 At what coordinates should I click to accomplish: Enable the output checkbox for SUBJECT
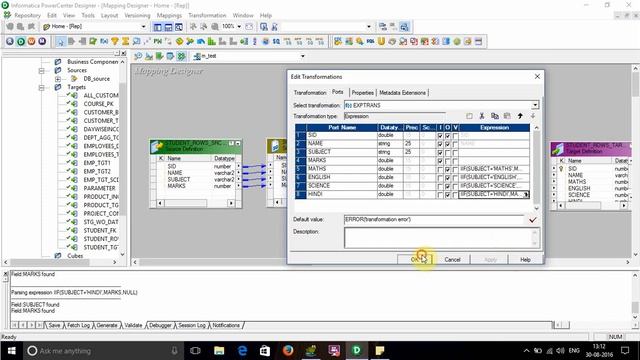click(x=448, y=153)
